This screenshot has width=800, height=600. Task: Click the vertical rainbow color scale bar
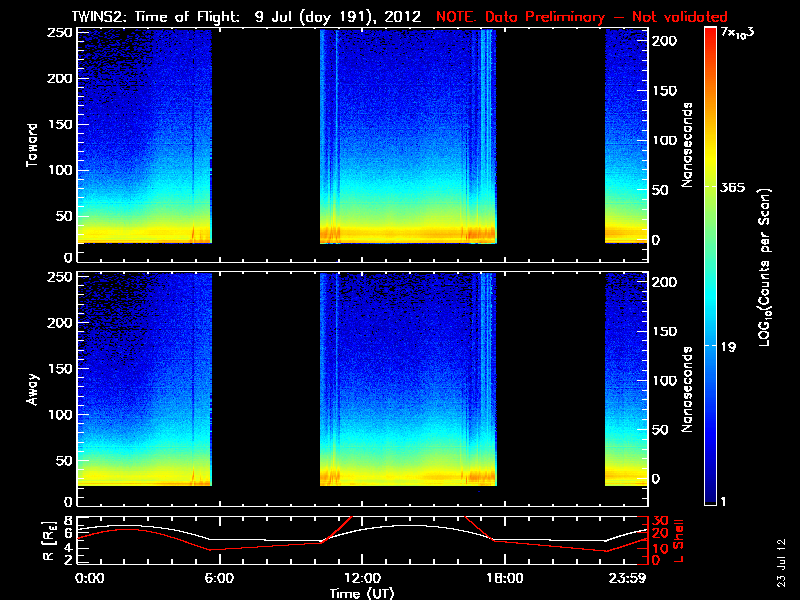(x=711, y=265)
